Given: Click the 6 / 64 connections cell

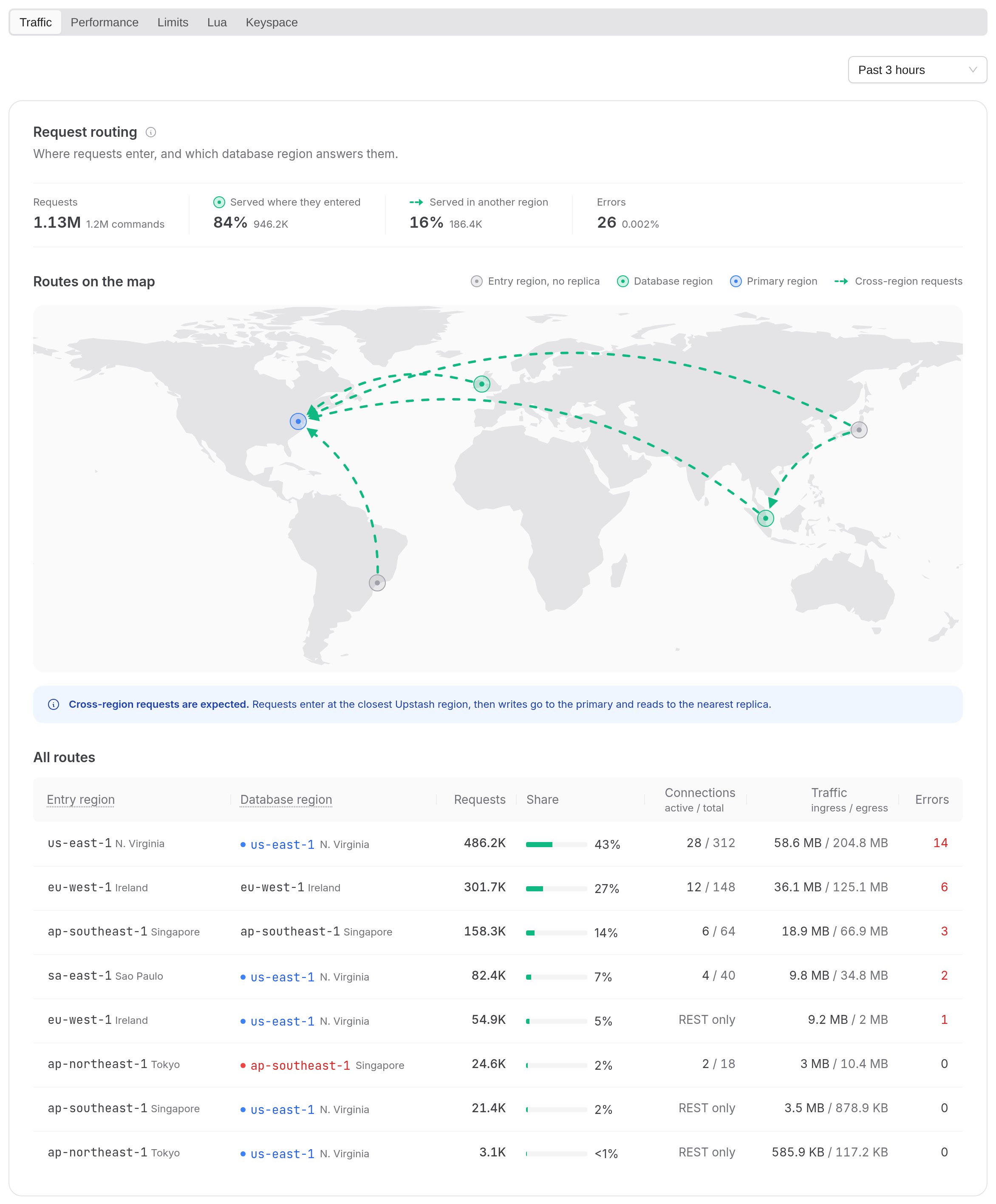Looking at the screenshot, I should pyautogui.click(x=718, y=931).
